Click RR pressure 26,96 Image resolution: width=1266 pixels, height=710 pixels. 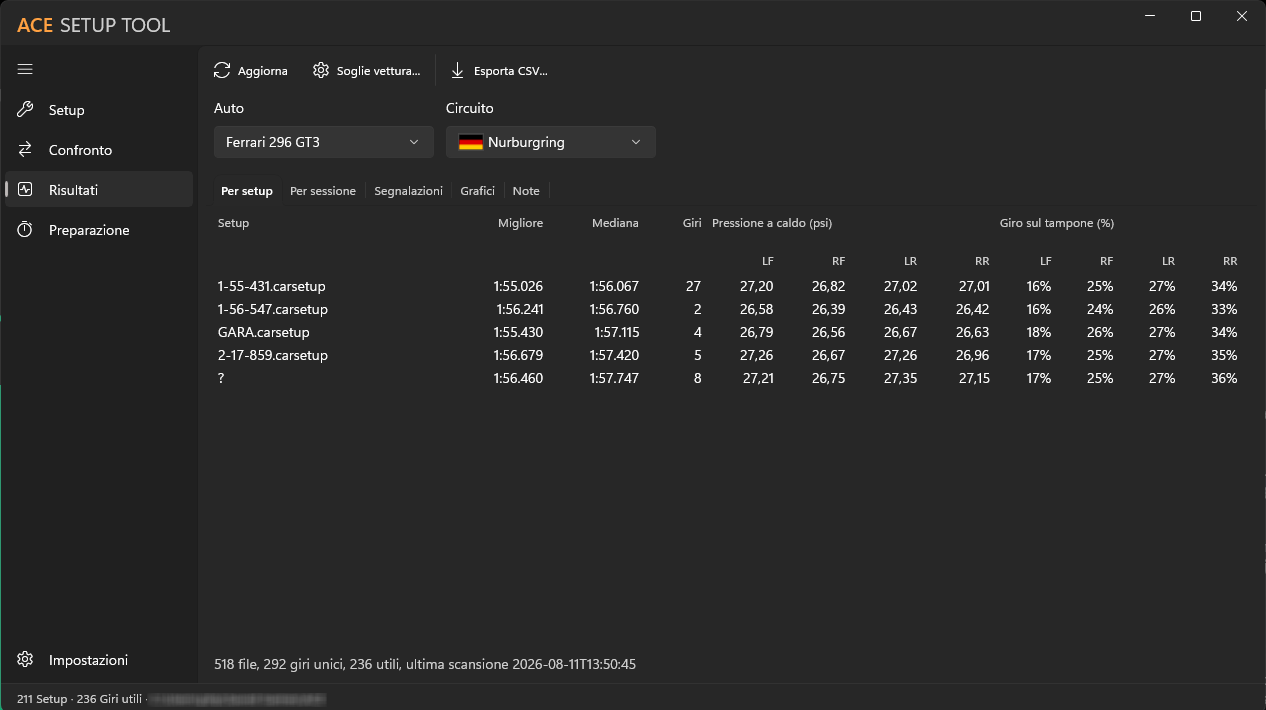click(x=973, y=355)
